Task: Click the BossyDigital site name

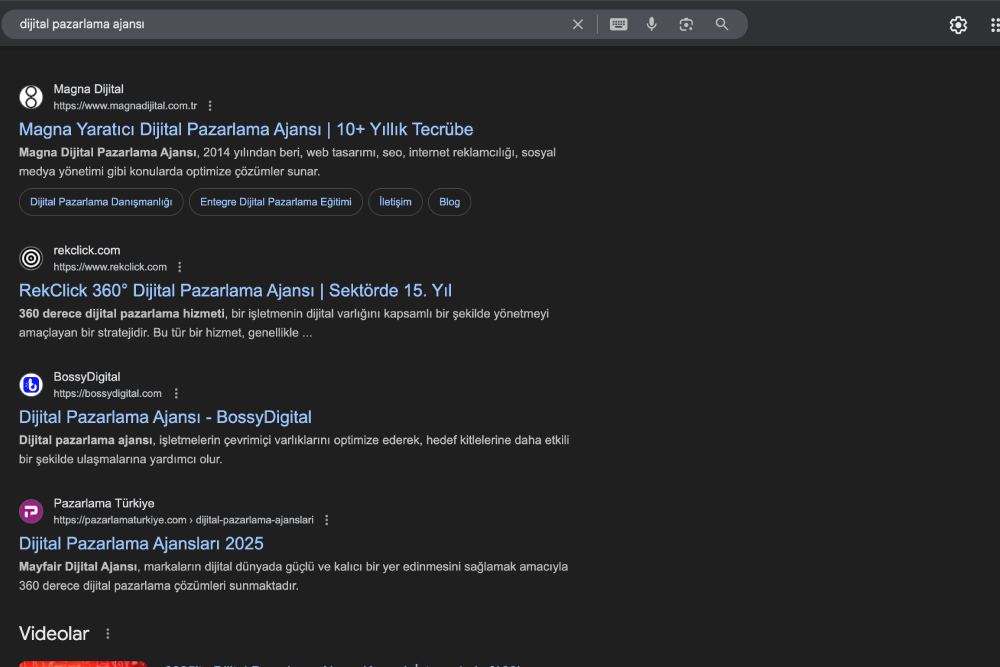Action: click(x=87, y=377)
